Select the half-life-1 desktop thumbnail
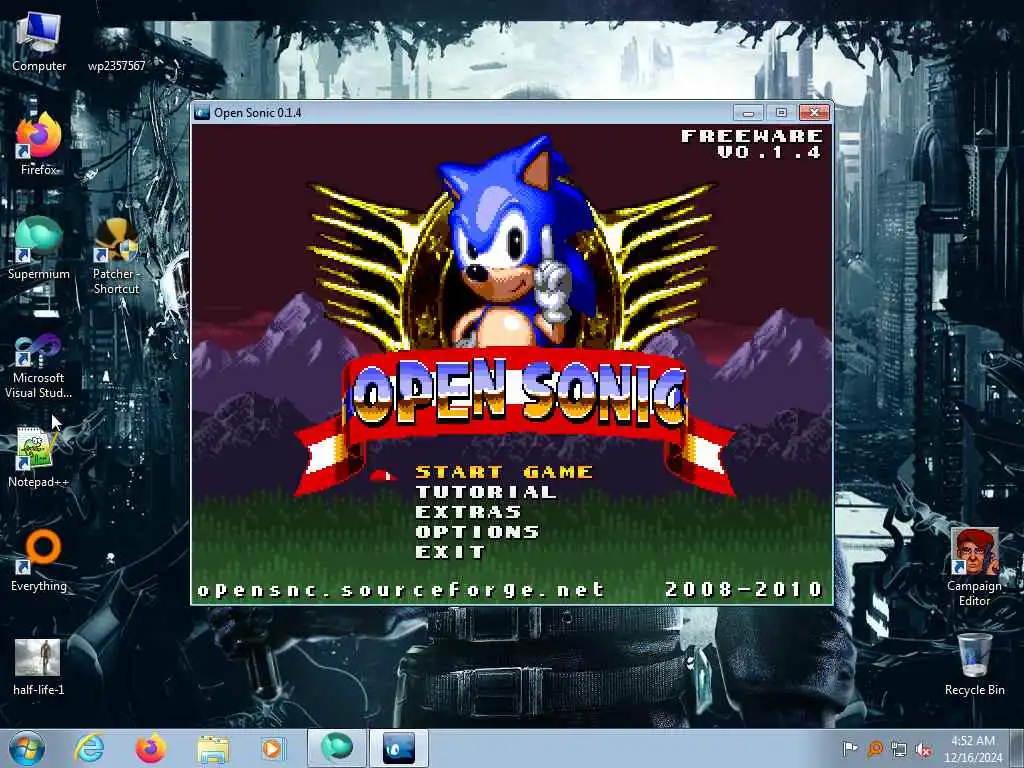 39,666
